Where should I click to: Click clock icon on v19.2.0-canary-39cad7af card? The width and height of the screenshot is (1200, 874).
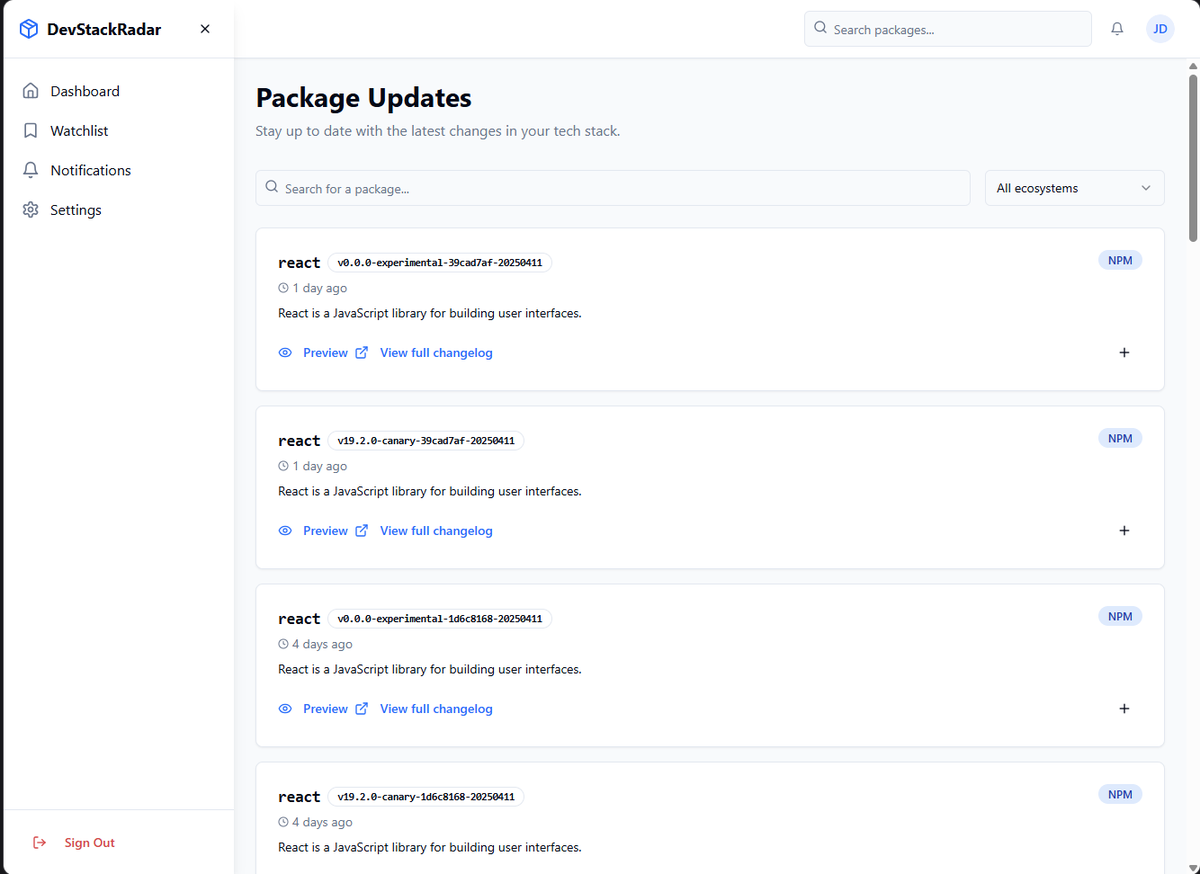click(283, 466)
